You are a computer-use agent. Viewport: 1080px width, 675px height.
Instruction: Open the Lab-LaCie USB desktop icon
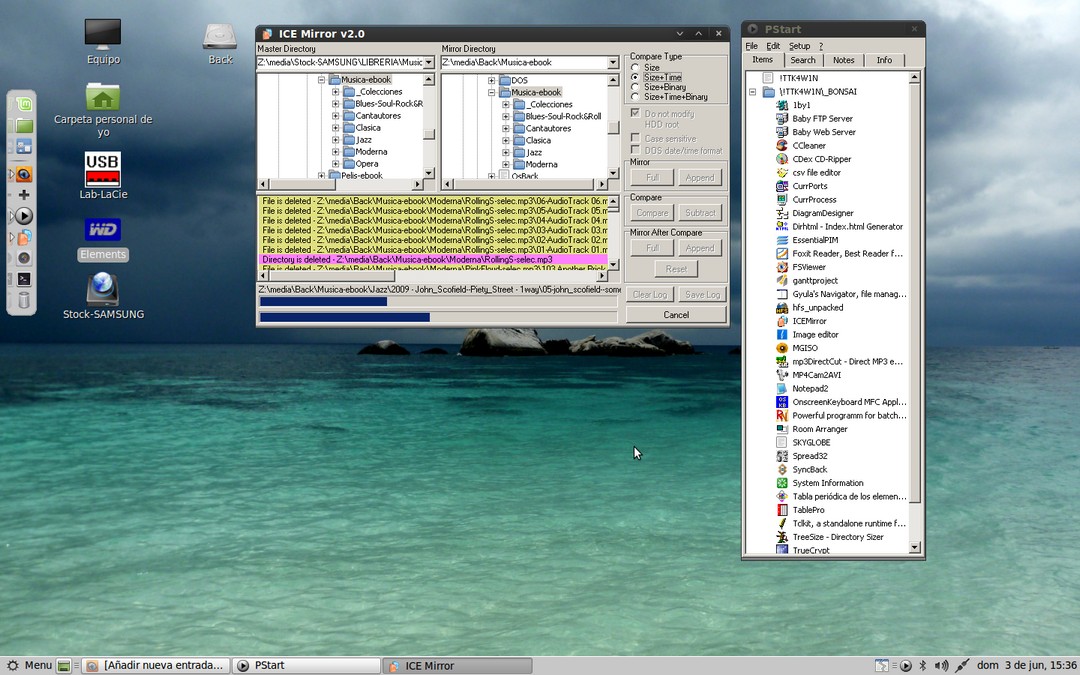103,171
